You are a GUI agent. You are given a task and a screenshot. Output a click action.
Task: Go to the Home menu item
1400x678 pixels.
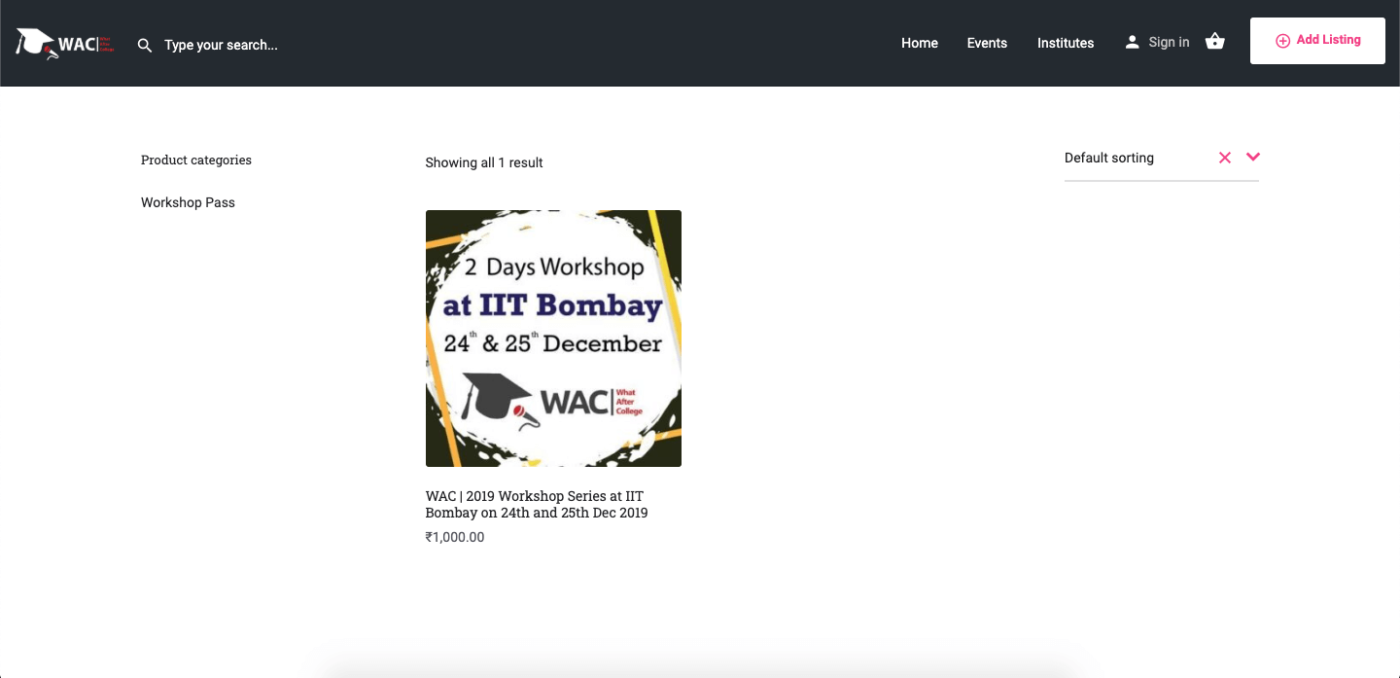919,43
